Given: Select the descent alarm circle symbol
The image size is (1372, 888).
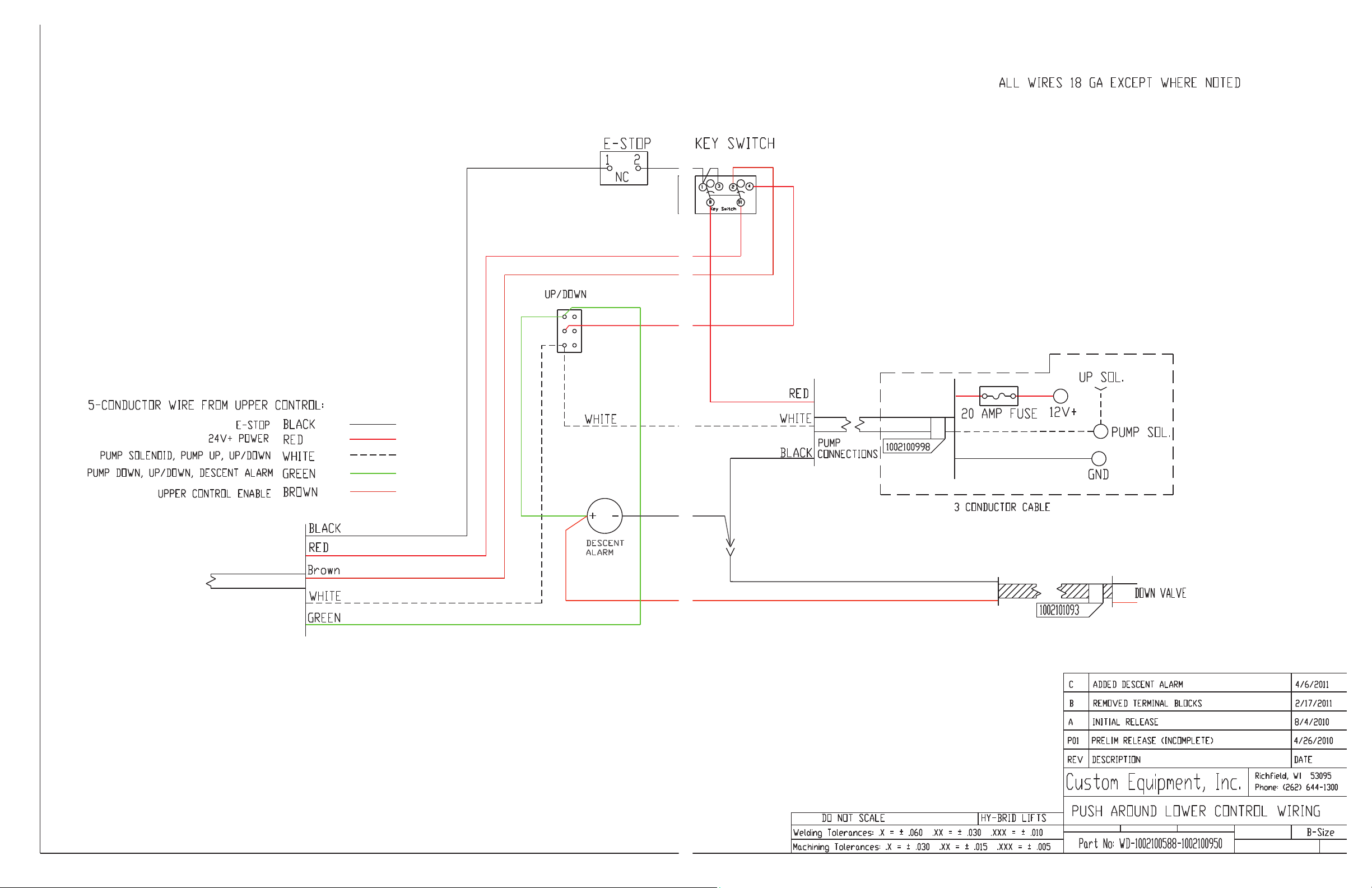Looking at the screenshot, I should [604, 515].
